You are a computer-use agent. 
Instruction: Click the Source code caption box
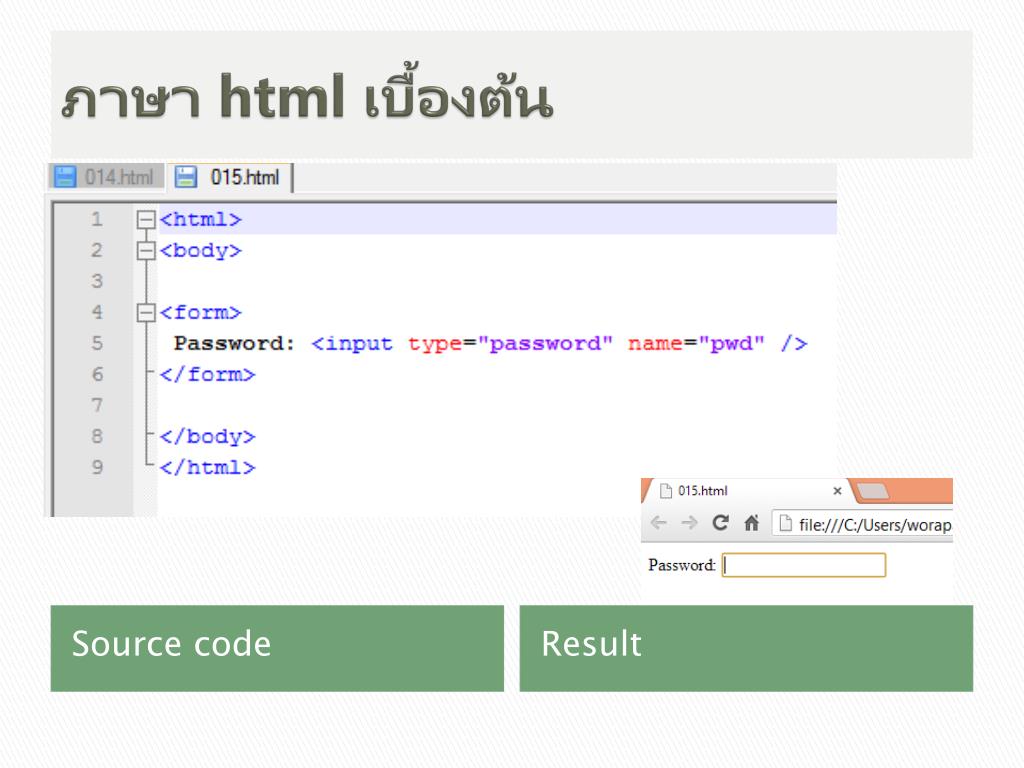(277, 648)
